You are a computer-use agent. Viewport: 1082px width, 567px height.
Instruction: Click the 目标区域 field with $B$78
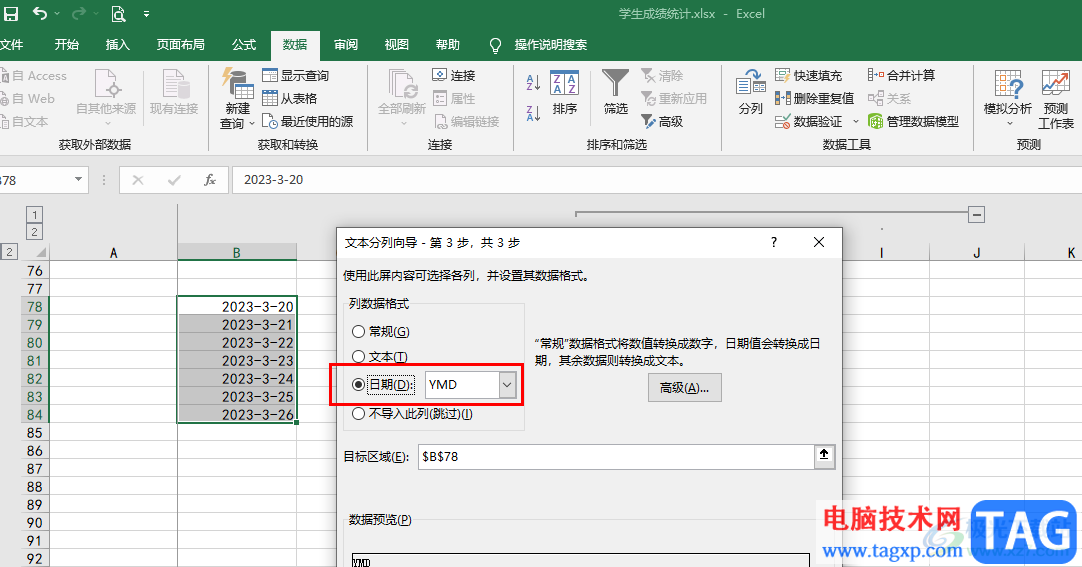(x=616, y=457)
